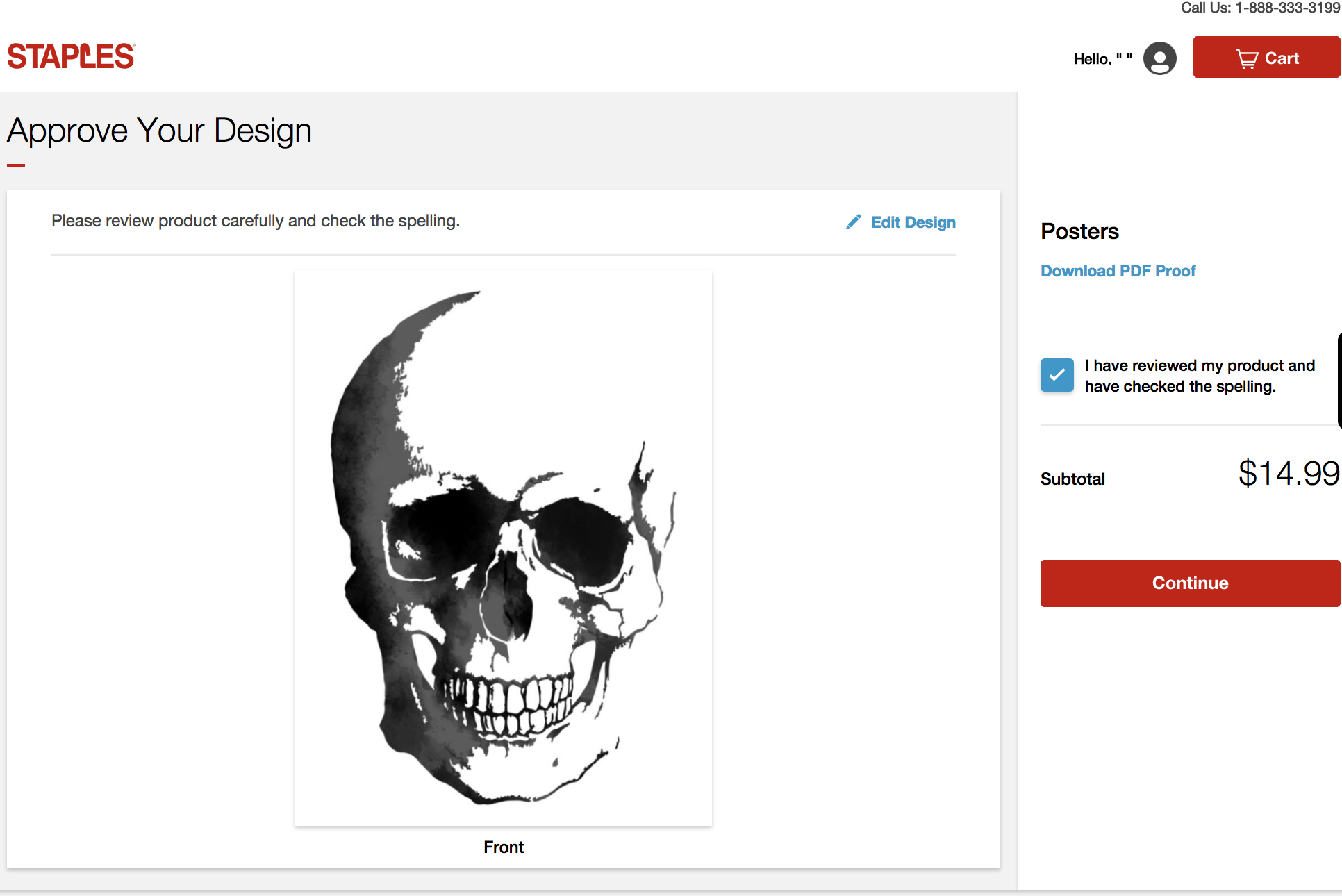Image resolution: width=1342 pixels, height=896 pixels.
Task: Click the skull poster preview image
Action: click(x=503, y=547)
